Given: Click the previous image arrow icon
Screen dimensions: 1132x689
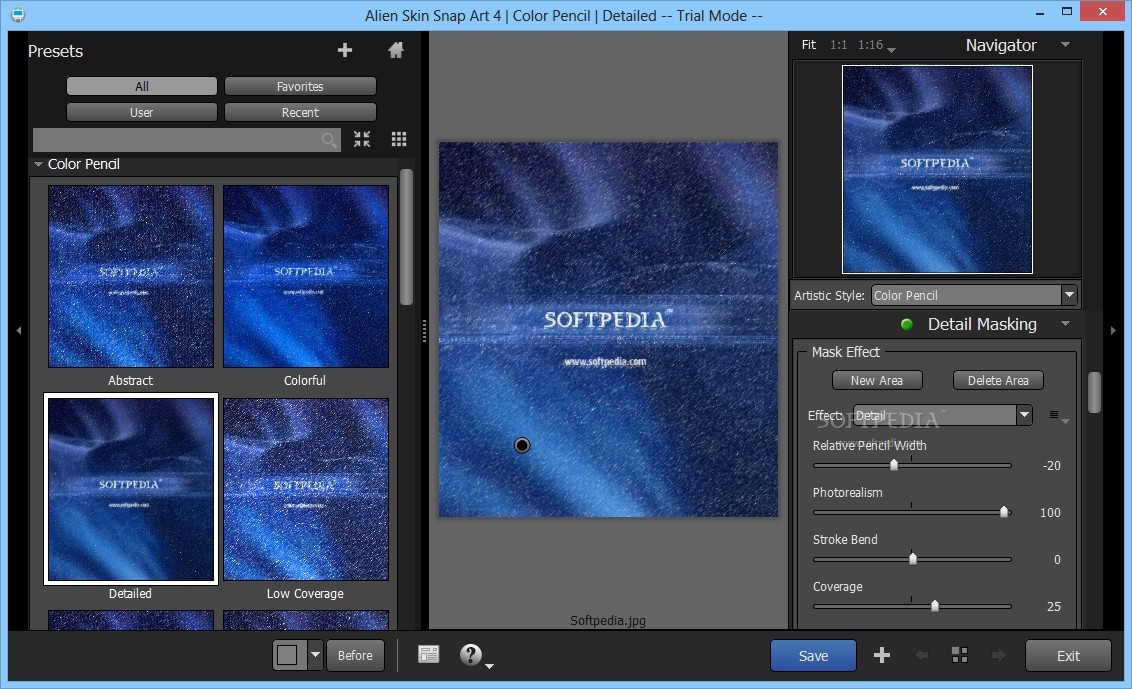Looking at the screenshot, I should click(921, 655).
